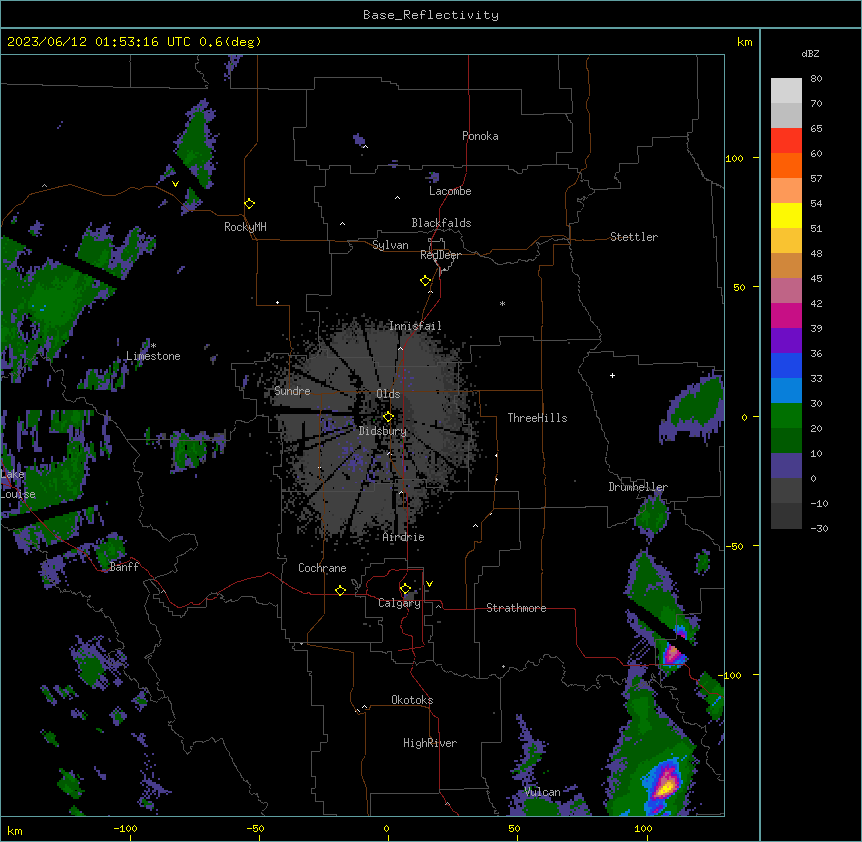Click the HighRiver town label
Viewport: 862px width, 842px height.
click(429, 743)
